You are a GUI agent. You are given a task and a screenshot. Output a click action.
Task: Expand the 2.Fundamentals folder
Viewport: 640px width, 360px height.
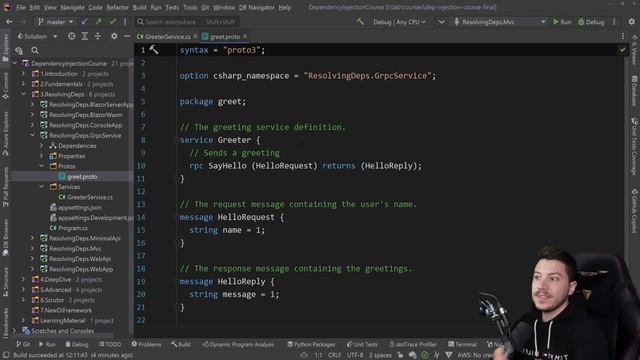click(x=23, y=84)
